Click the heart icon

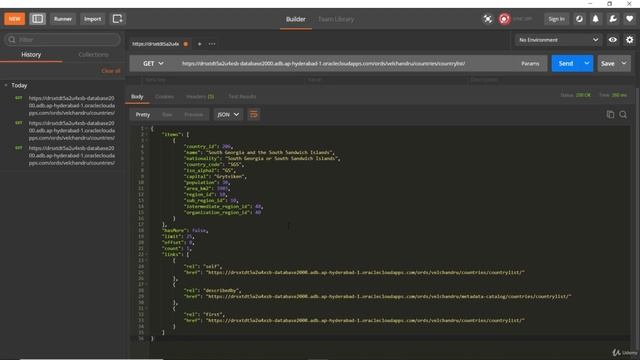(629, 19)
